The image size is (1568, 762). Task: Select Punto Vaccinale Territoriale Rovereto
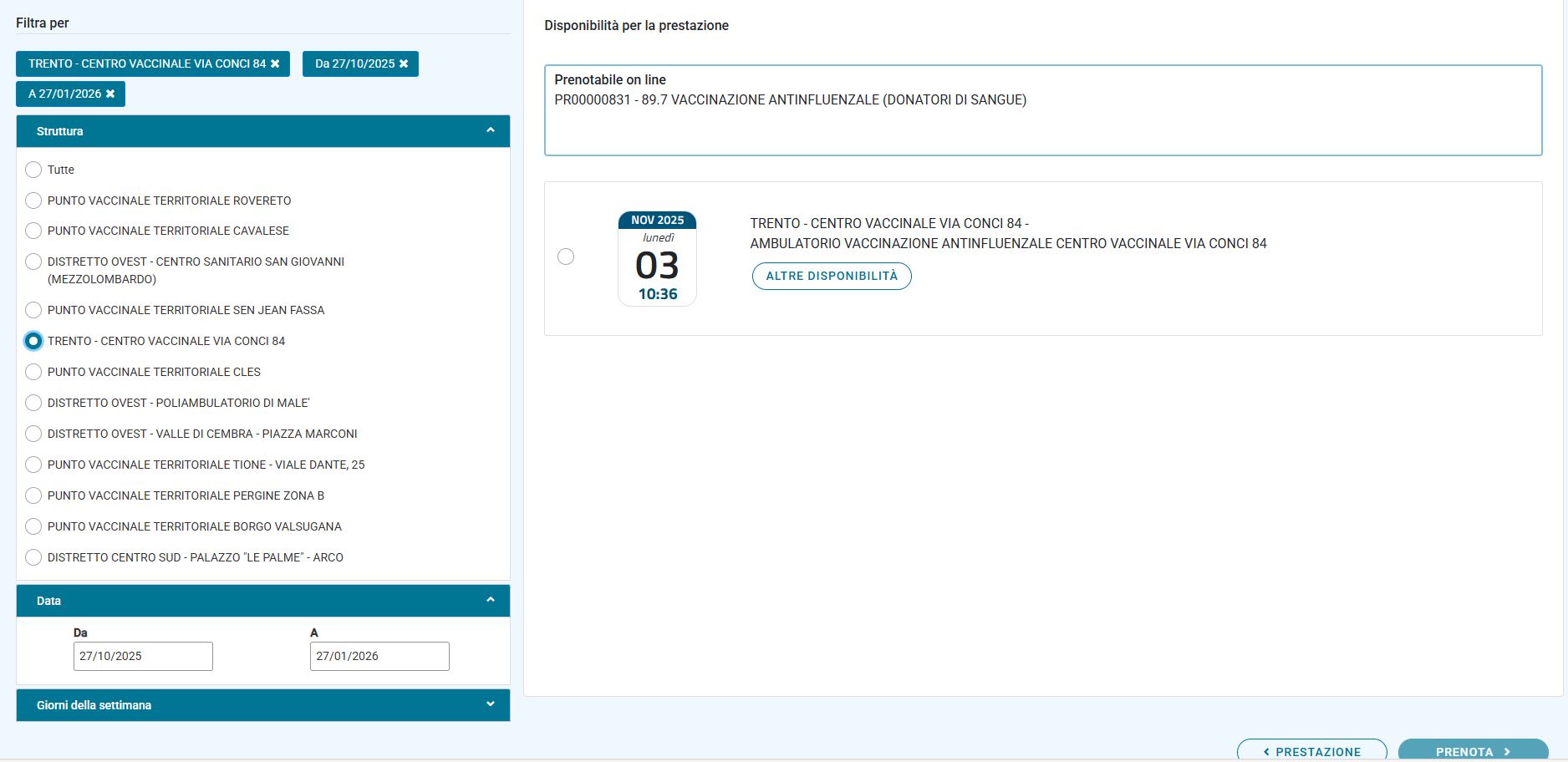pyautogui.click(x=33, y=201)
